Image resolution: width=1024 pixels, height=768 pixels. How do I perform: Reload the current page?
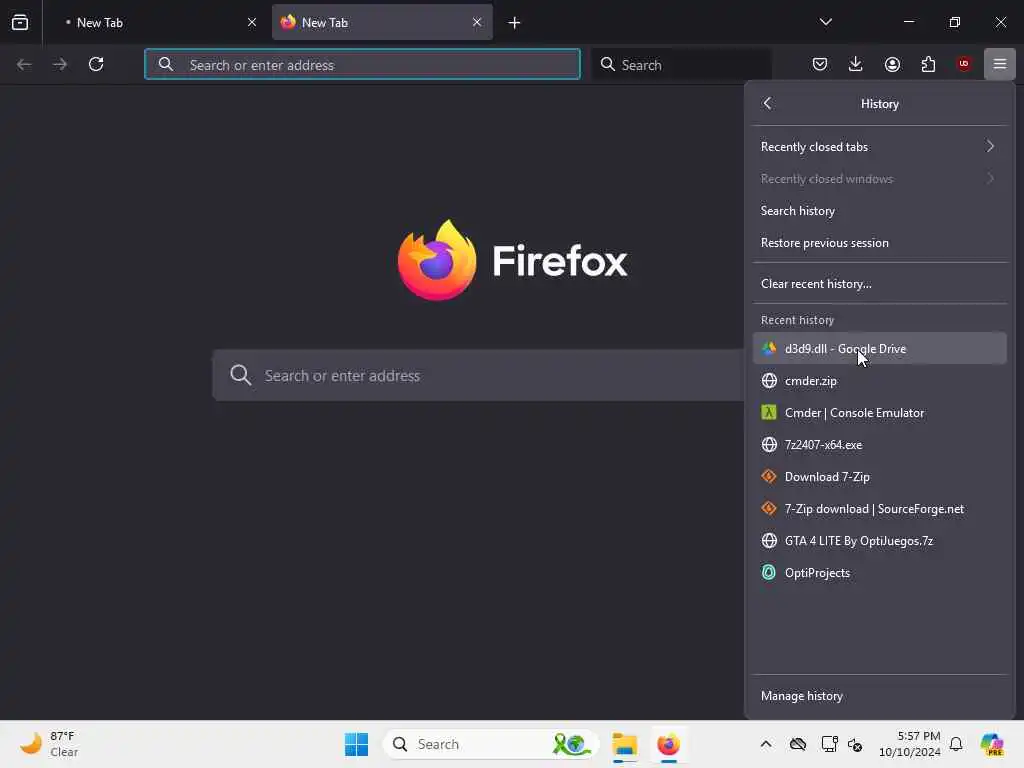(96, 64)
